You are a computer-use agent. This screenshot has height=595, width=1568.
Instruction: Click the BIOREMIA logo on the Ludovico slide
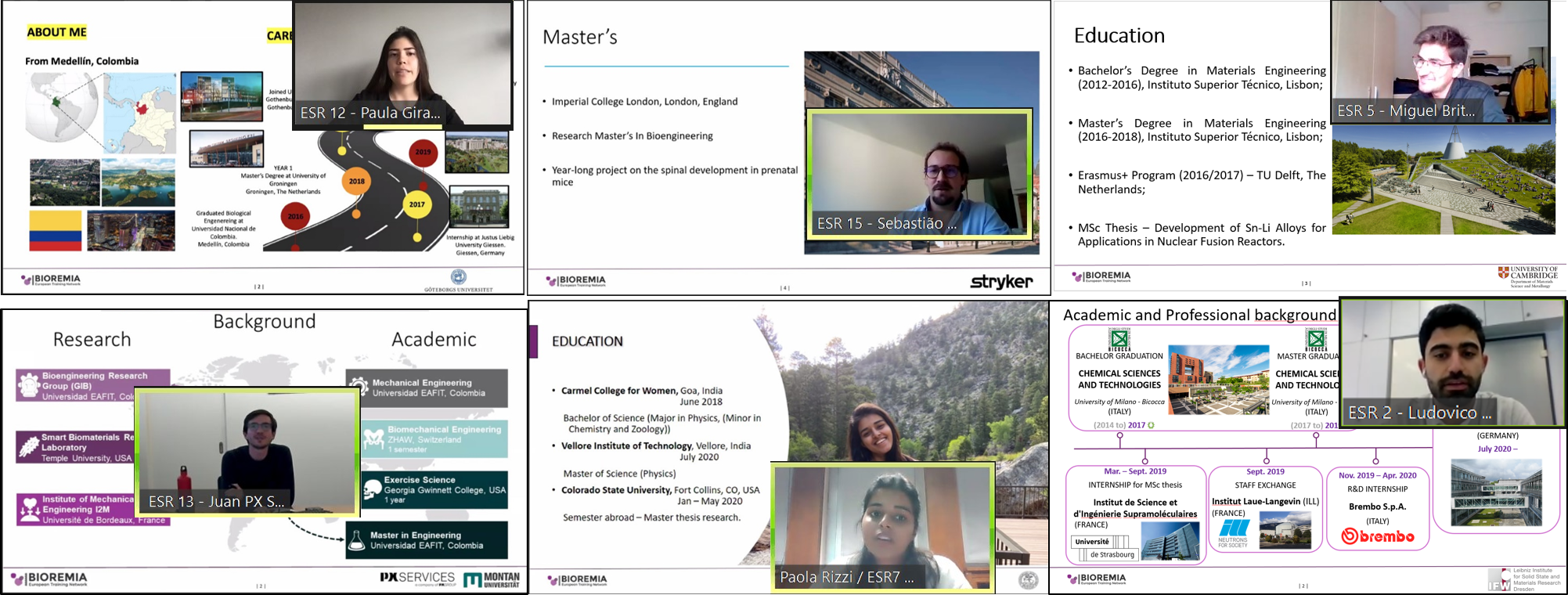1096,579
